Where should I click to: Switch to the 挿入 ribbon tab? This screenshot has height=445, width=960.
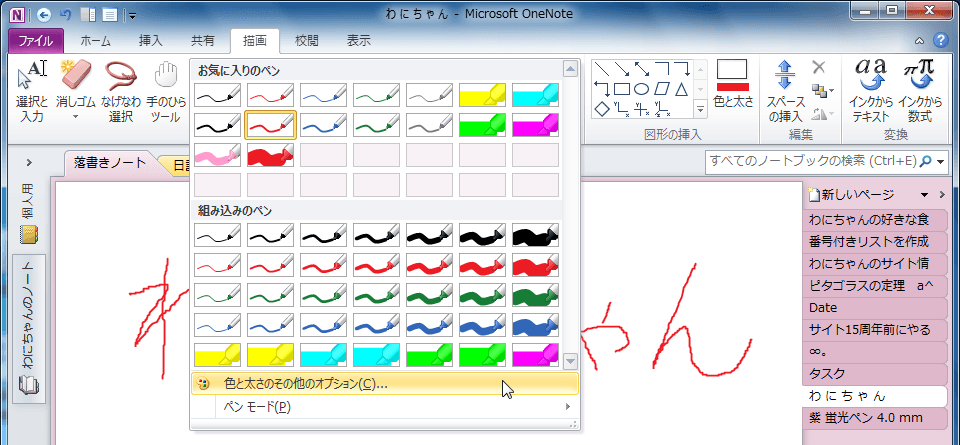(x=151, y=41)
